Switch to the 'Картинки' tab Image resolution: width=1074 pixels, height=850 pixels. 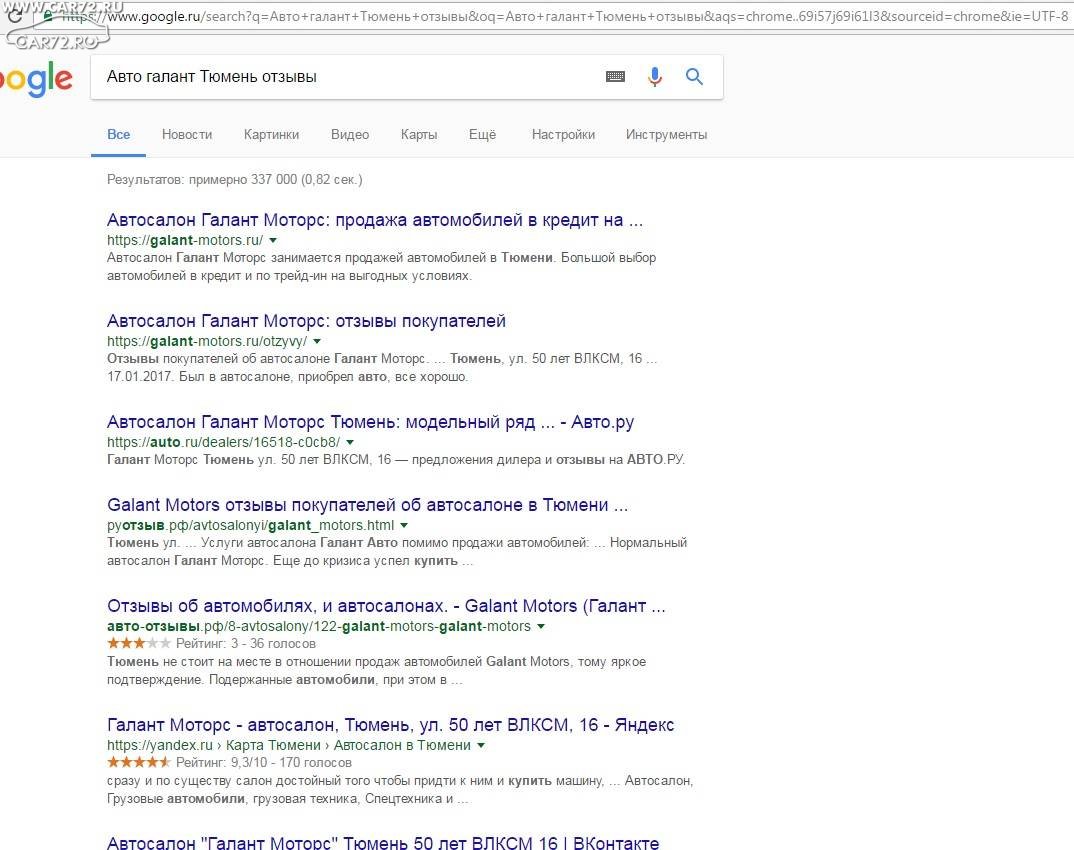[271, 134]
